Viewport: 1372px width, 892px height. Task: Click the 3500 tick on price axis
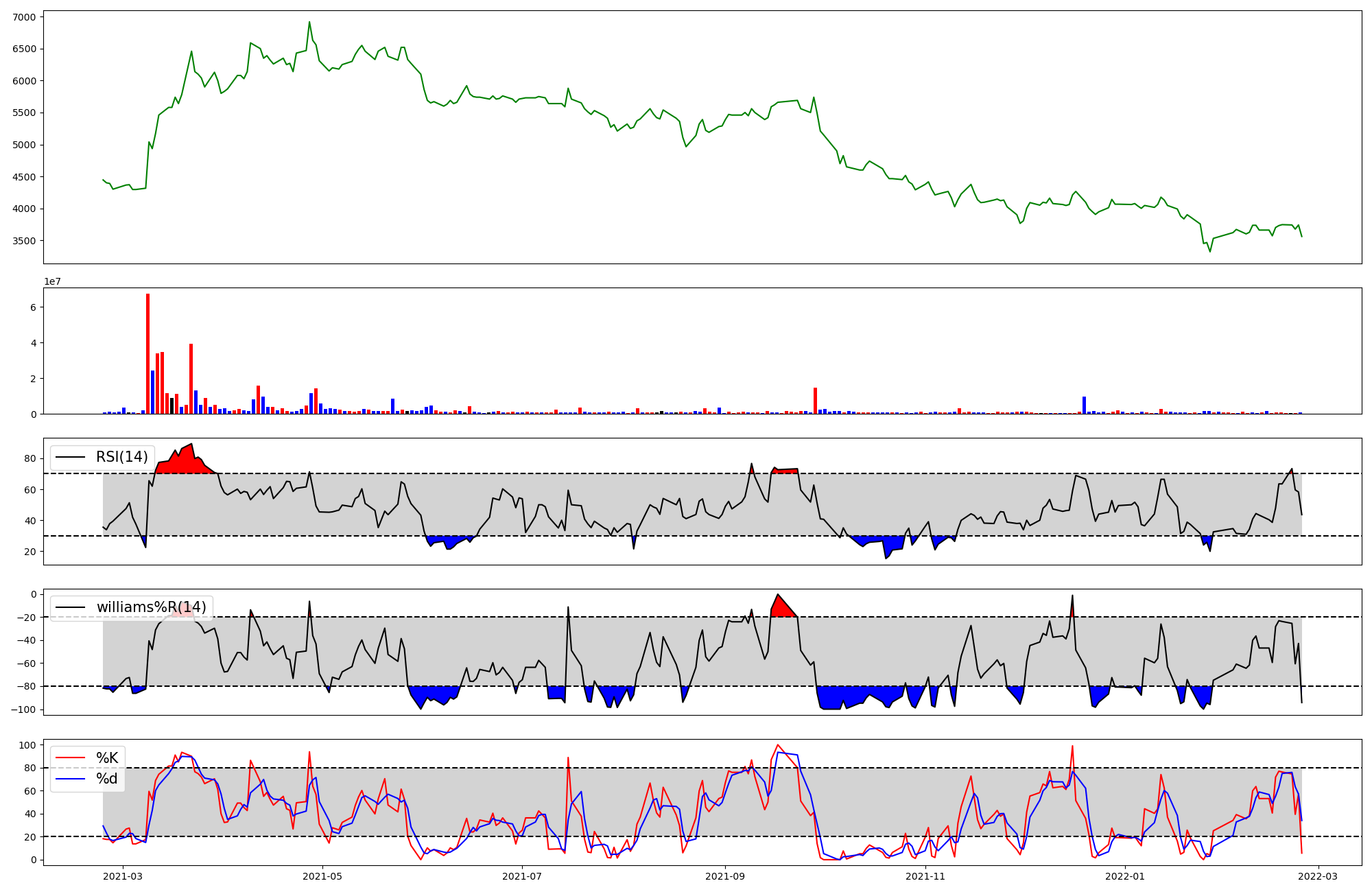[x=25, y=241]
